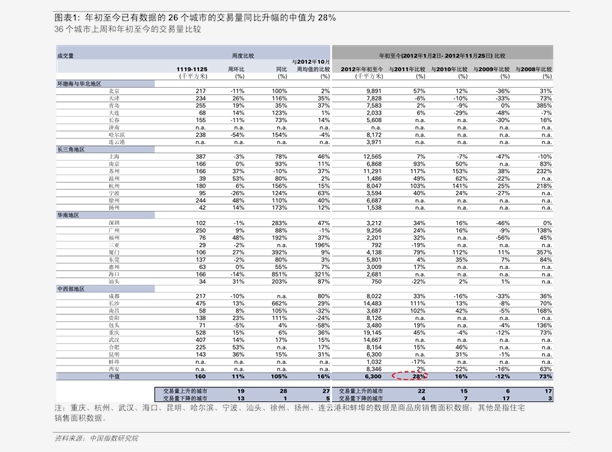Click the median '105%' cell
The image size is (612, 452).
[x=279, y=377]
